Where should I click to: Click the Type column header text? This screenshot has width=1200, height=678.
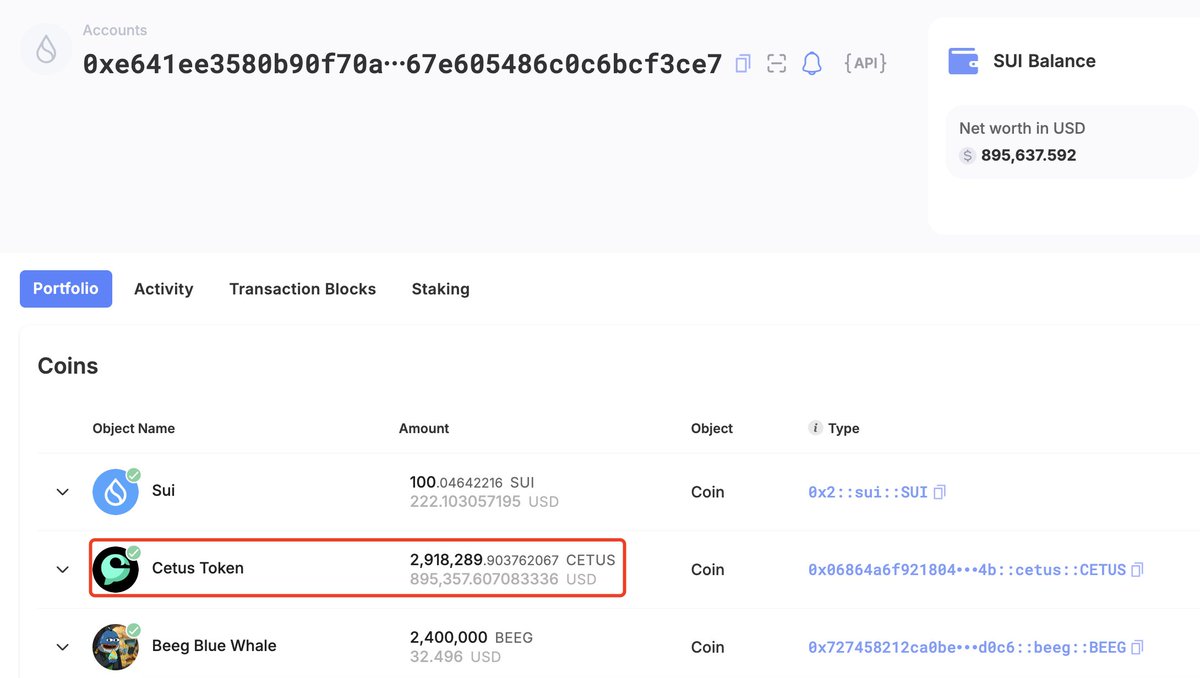pos(844,428)
